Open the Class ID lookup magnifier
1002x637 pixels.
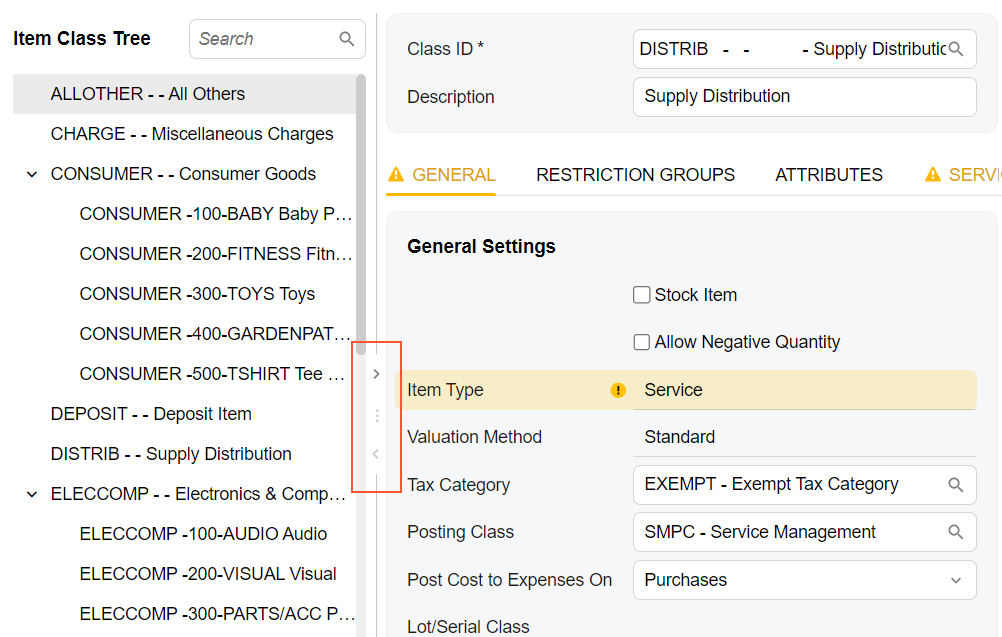pyautogui.click(x=956, y=49)
